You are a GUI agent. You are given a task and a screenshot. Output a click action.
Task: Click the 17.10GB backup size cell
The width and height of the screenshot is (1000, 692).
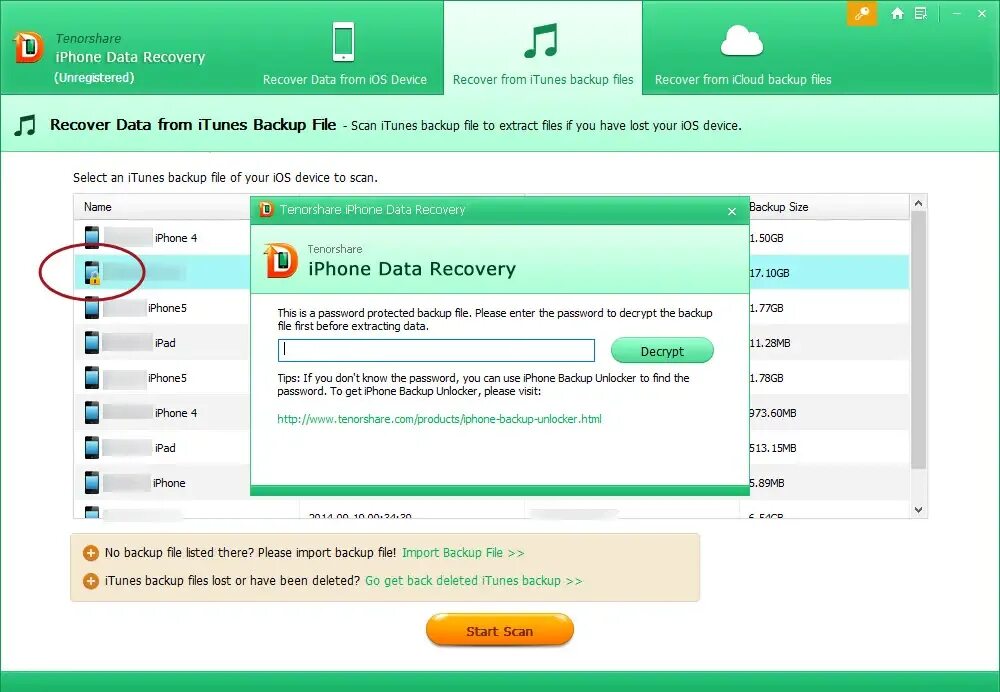coord(769,273)
